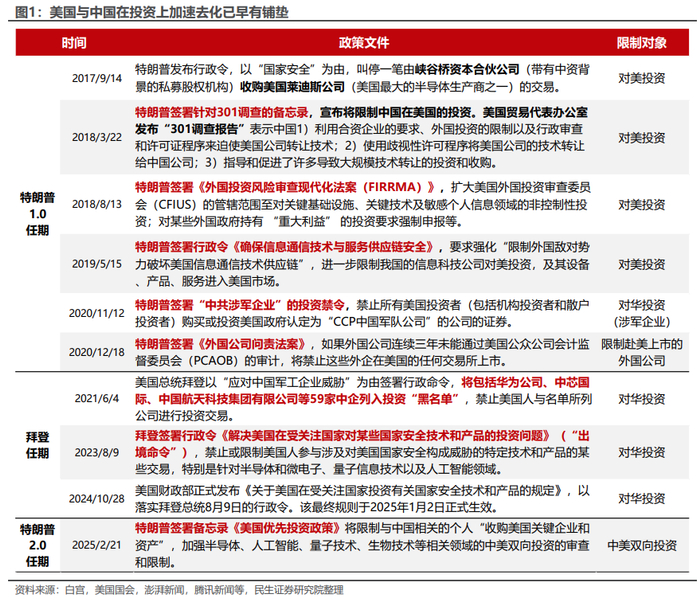This screenshot has width=700, height=602.
Task: Click the 政策文件 column header
Action: 364,43
